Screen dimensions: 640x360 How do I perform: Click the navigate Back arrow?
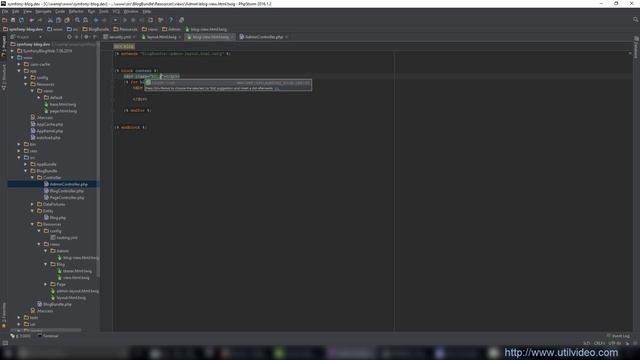(96, 20)
